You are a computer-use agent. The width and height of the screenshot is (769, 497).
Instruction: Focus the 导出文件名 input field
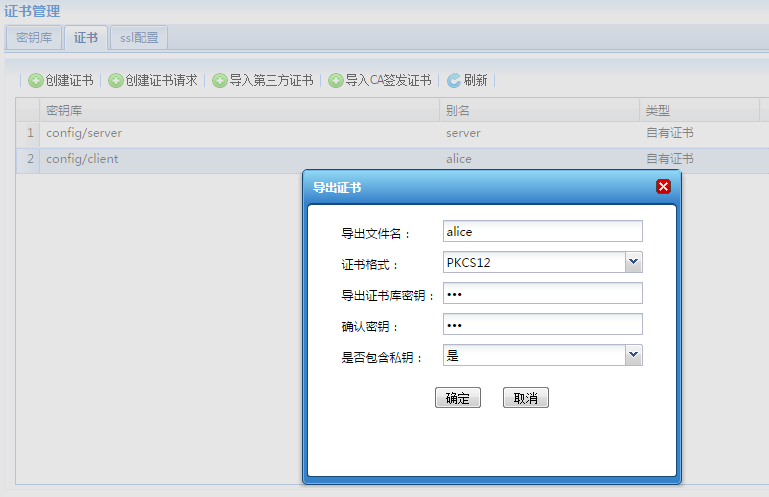click(543, 231)
